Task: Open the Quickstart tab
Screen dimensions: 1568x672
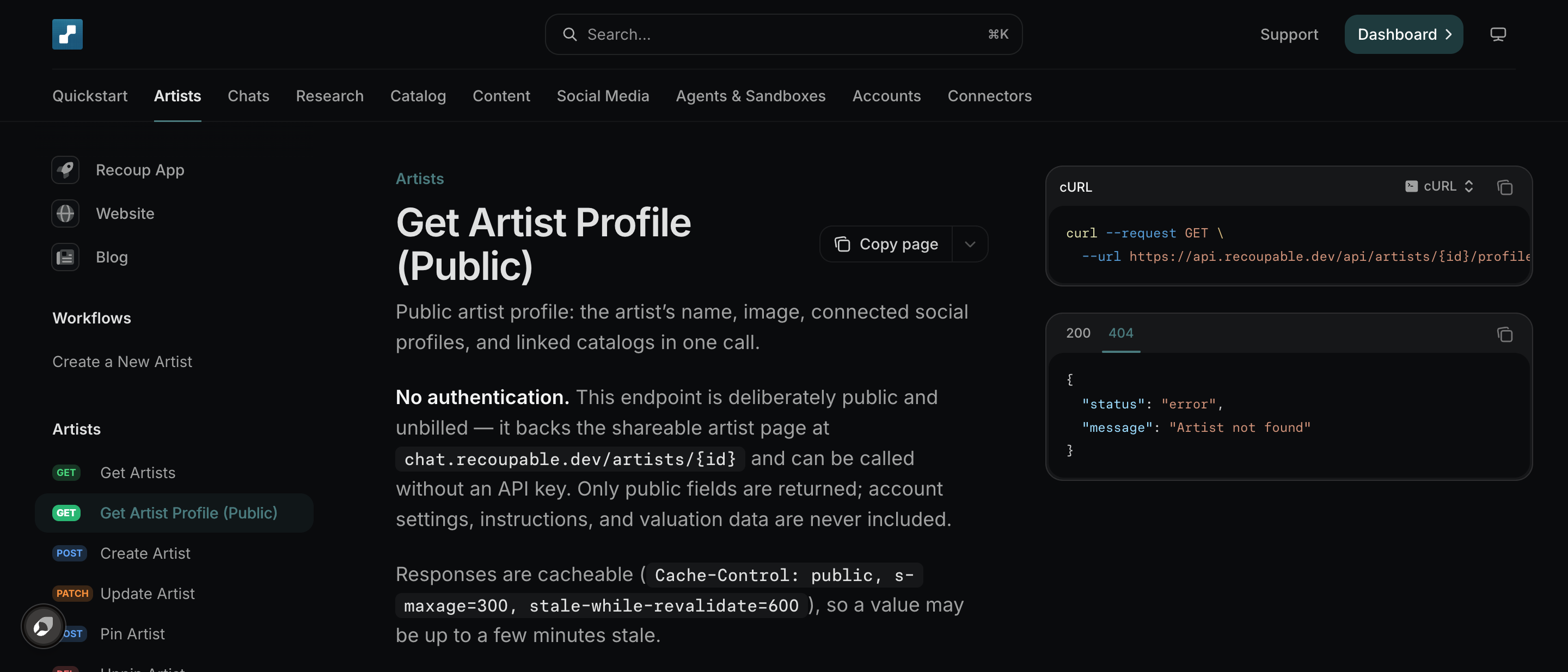Action: pos(90,95)
